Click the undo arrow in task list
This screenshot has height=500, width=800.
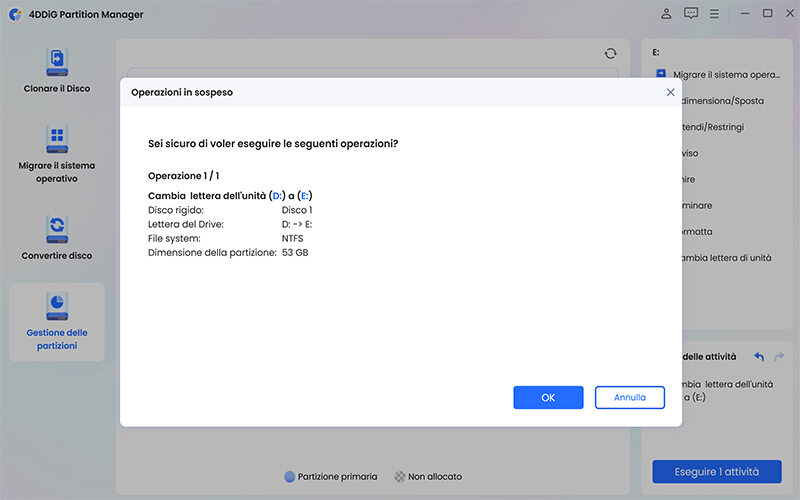[x=759, y=356]
